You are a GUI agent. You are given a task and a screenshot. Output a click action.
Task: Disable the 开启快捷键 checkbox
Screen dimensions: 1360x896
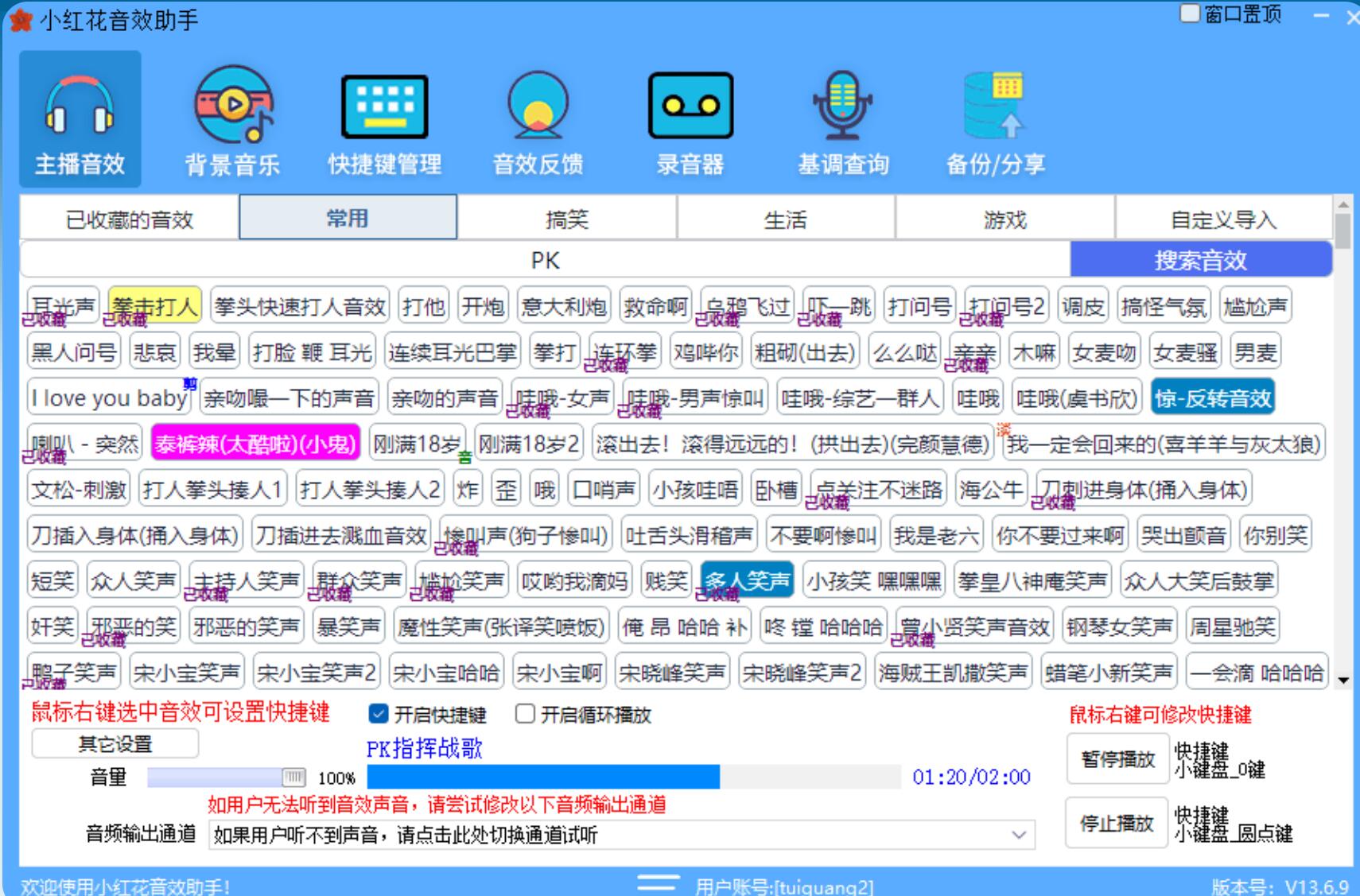[377, 714]
